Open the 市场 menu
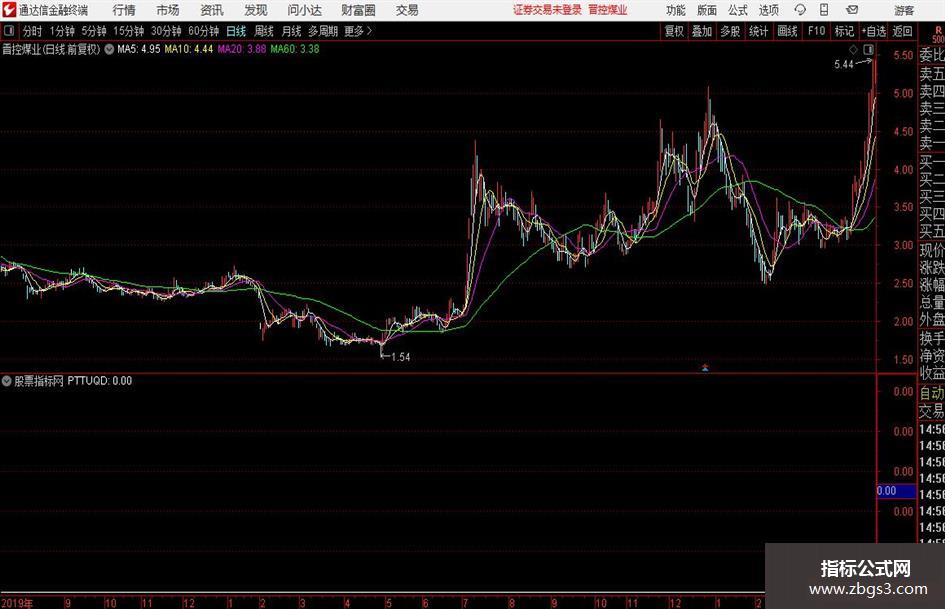 coord(168,10)
